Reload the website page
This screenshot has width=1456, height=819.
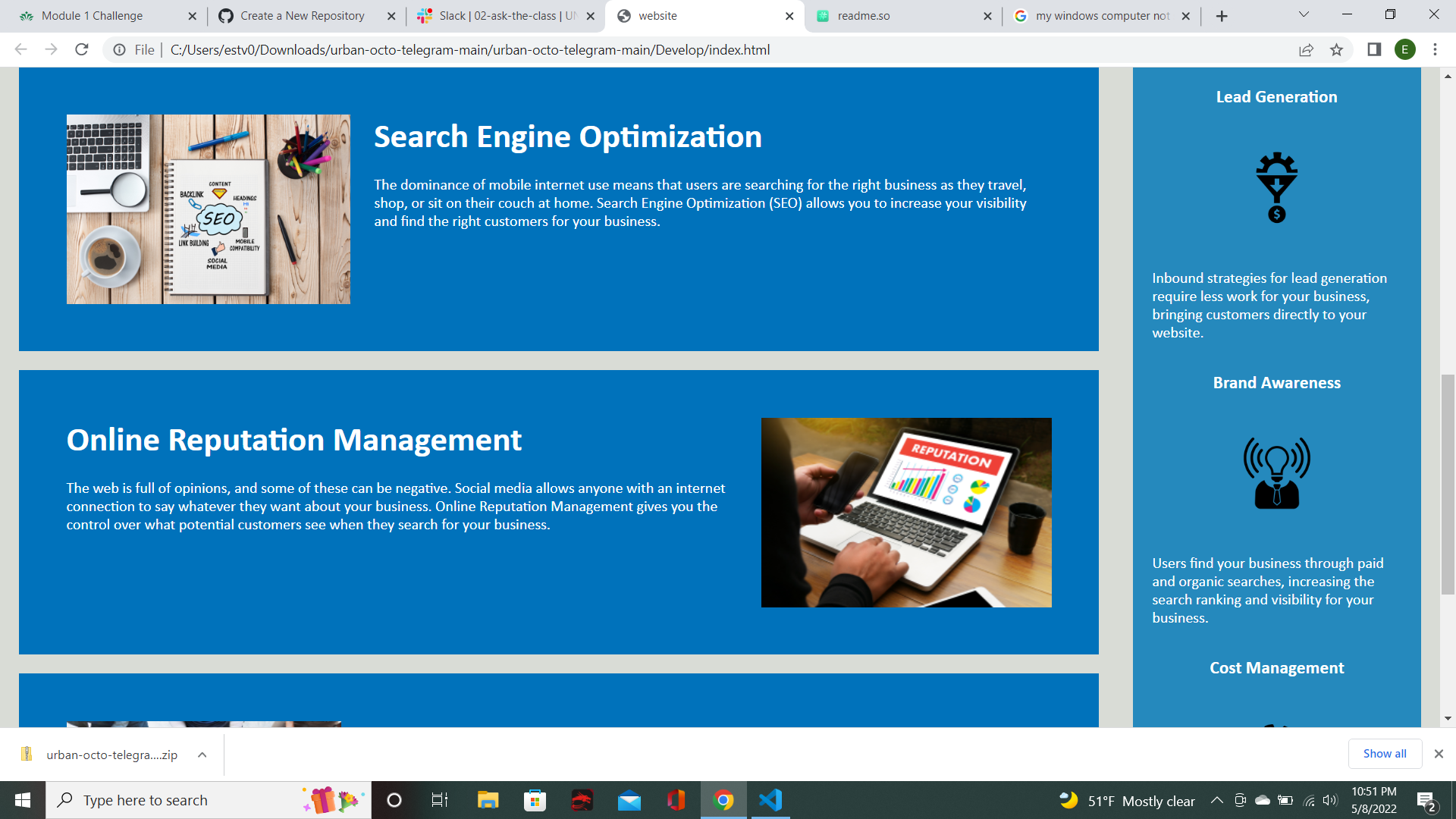(82, 49)
